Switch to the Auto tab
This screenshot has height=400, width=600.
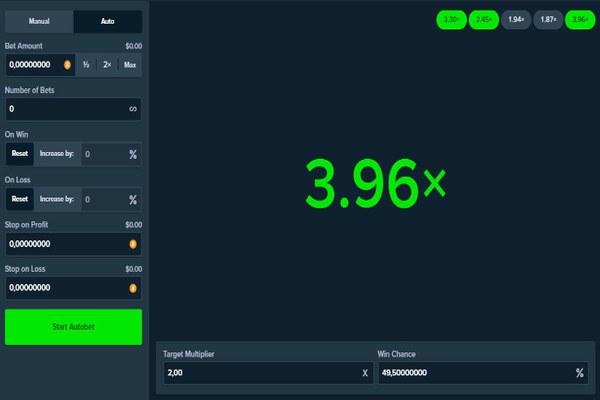[107, 21]
